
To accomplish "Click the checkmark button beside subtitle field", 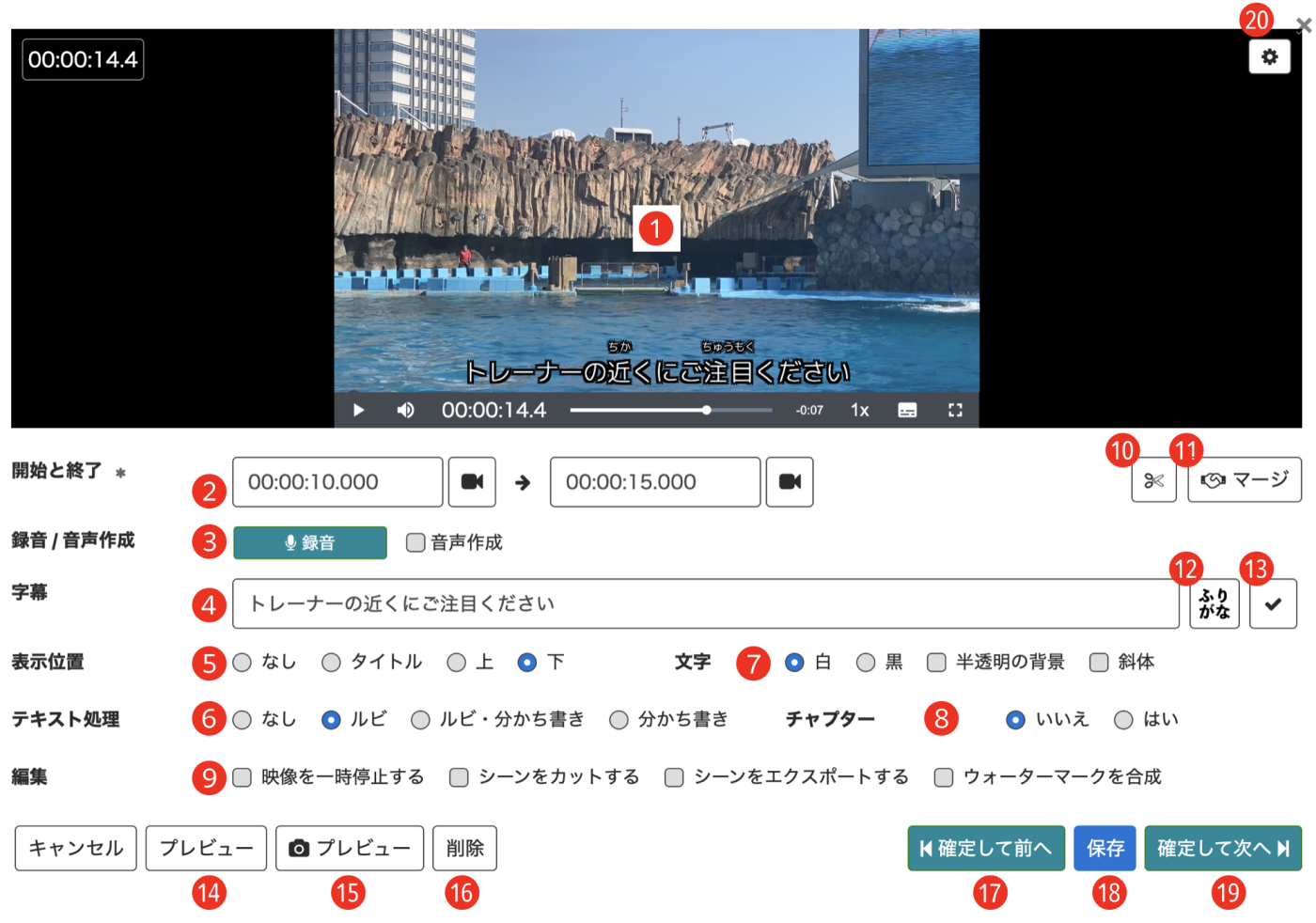I will (x=1273, y=604).
